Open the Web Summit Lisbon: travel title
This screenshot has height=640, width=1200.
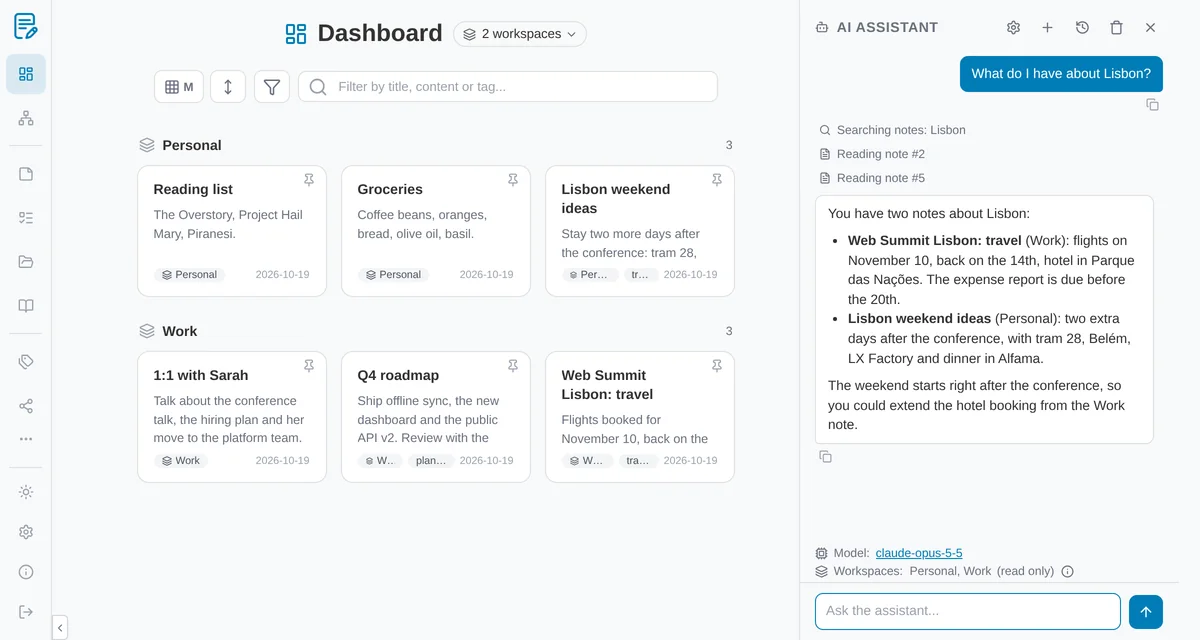click(x=607, y=385)
